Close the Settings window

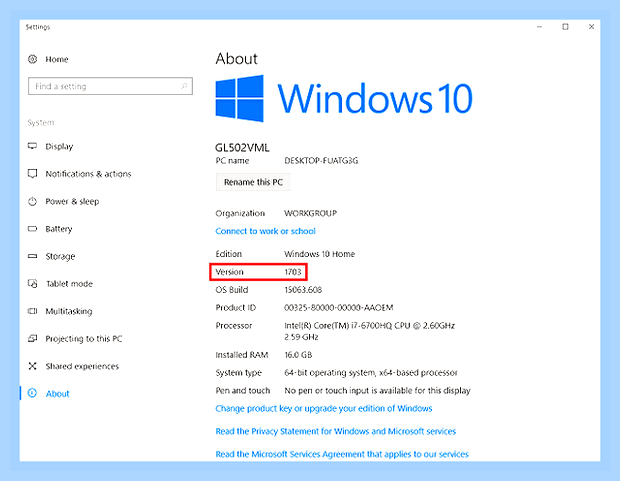click(592, 27)
